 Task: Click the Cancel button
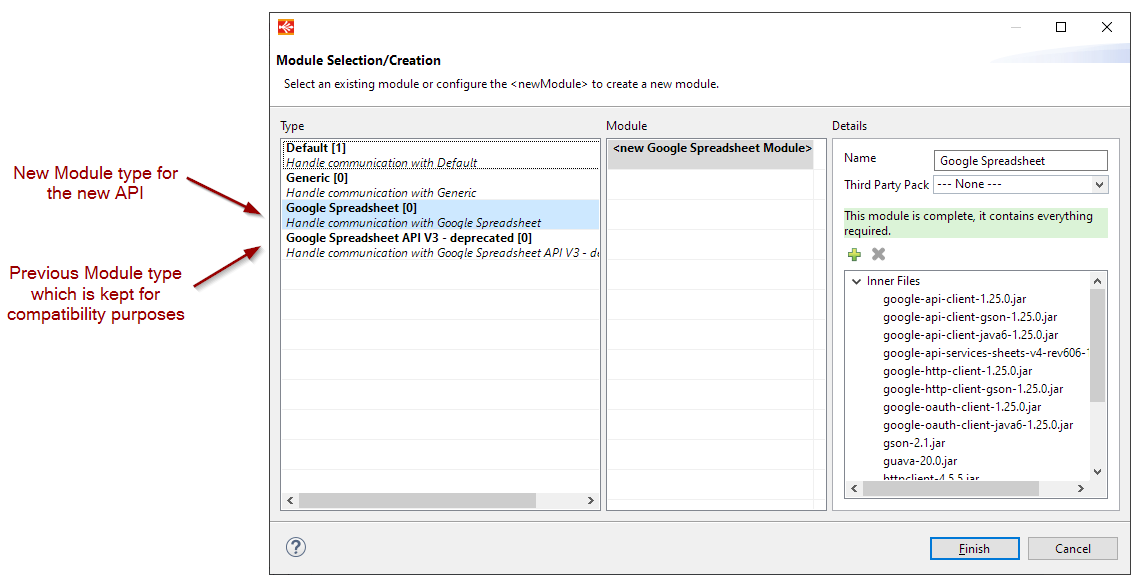click(1072, 549)
